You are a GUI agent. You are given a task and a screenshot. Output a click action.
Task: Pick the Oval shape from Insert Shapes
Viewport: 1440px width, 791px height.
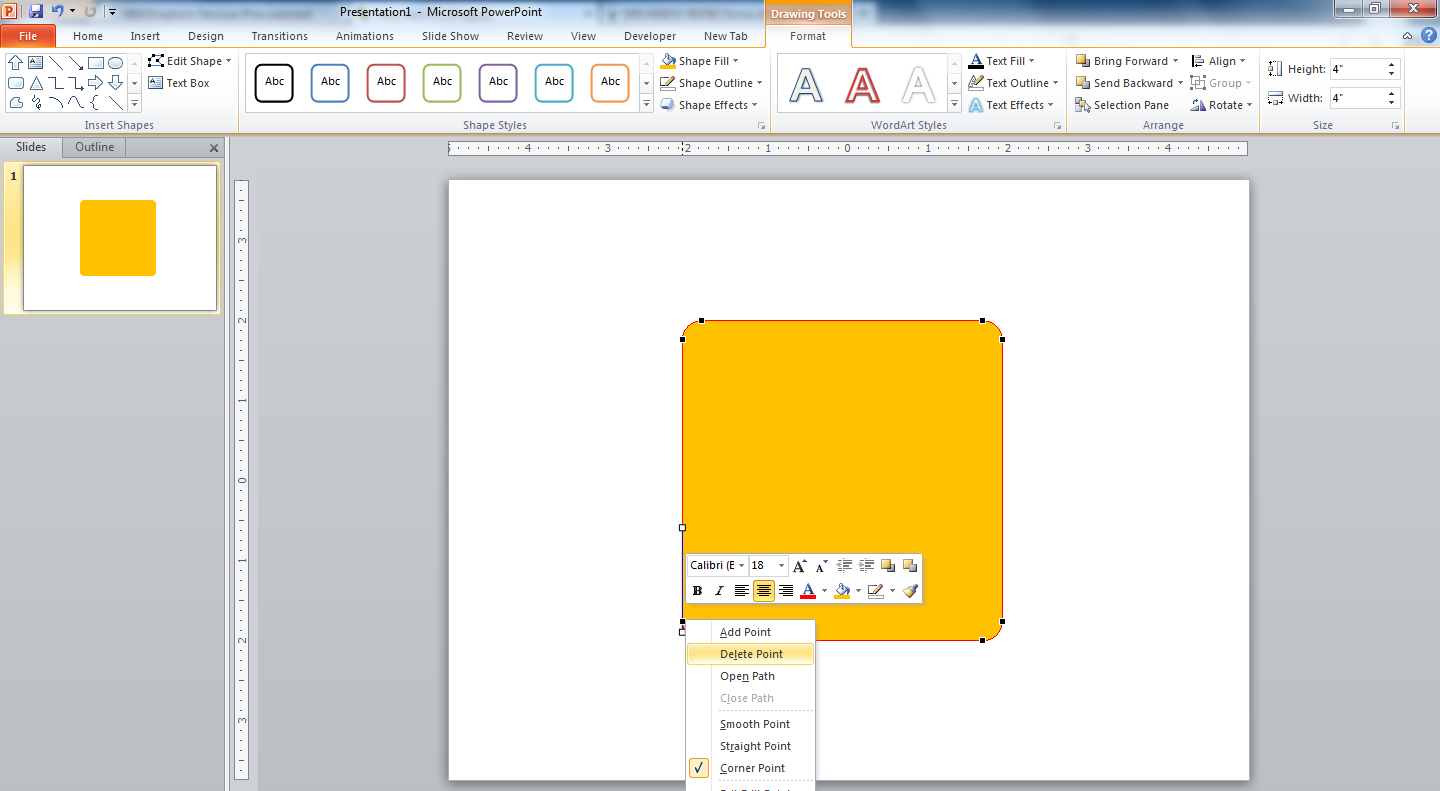pyautogui.click(x=115, y=62)
